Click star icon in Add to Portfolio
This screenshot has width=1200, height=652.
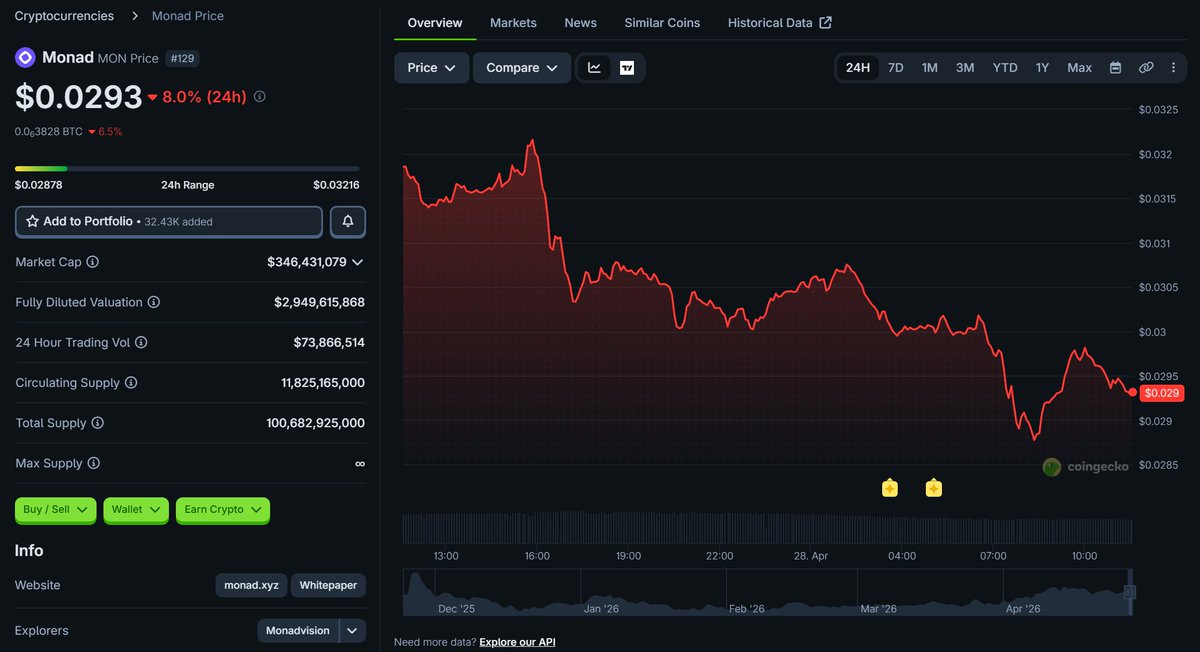32,221
